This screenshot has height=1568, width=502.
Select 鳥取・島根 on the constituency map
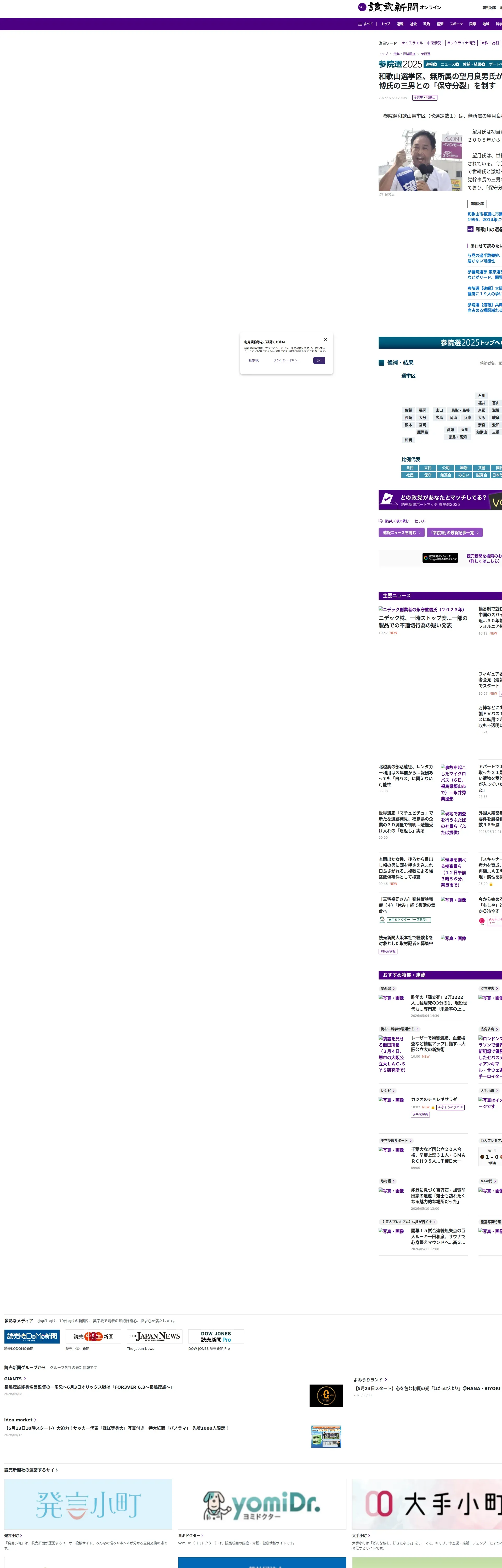tap(461, 410)
